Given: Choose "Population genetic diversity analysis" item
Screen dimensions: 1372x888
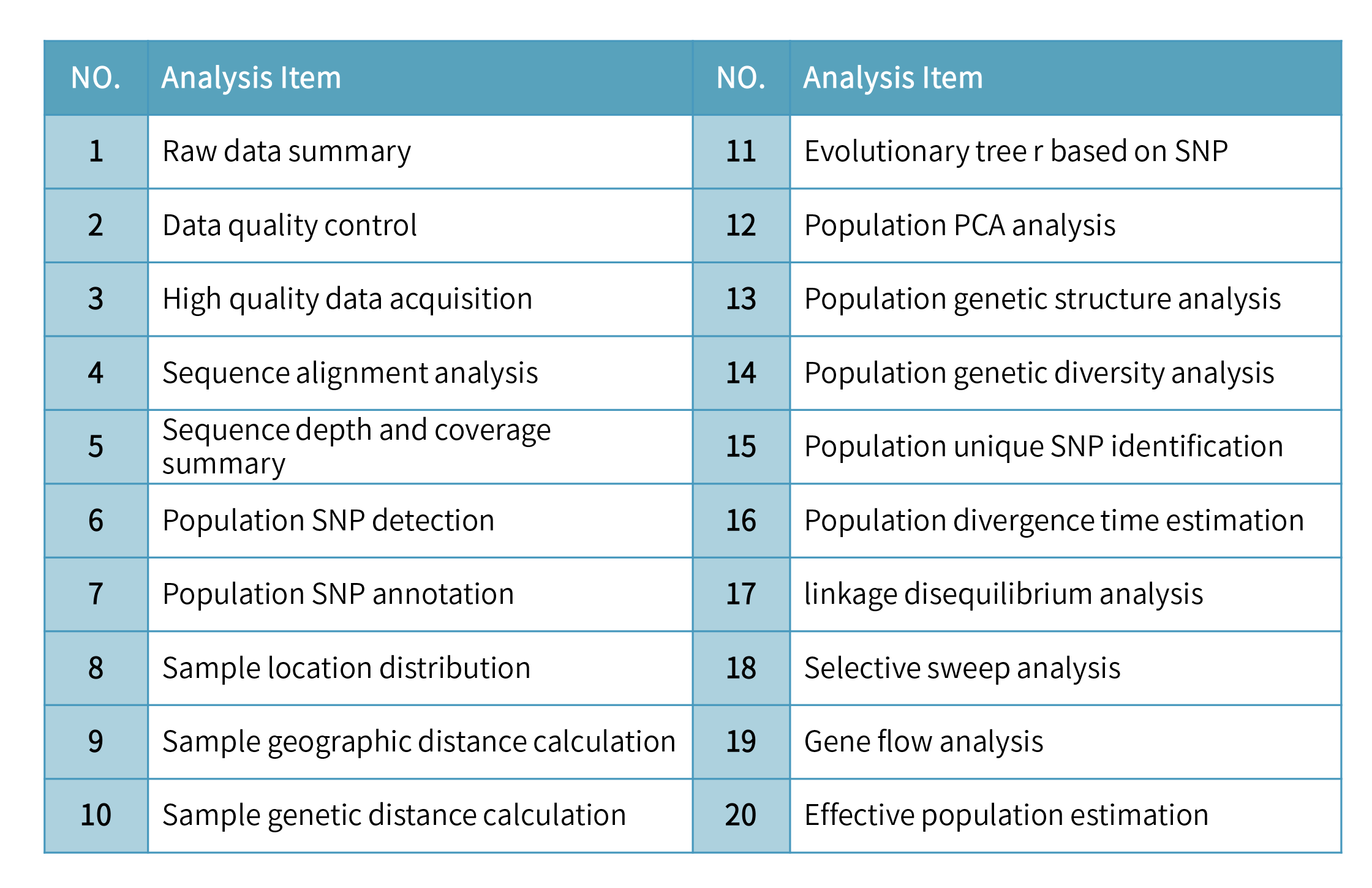Looking at the screenshot, I should pos(1039,373).
